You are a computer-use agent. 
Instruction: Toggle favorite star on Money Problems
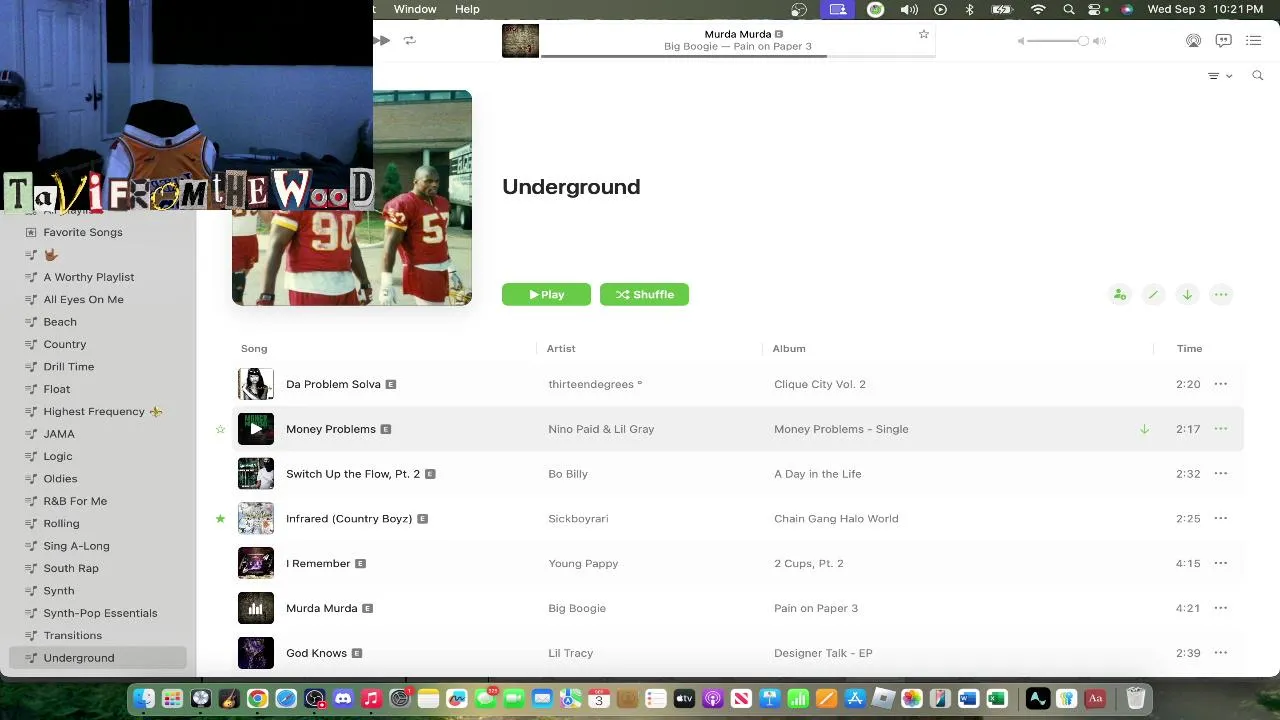pyautogui.click(x=221, y=429)
